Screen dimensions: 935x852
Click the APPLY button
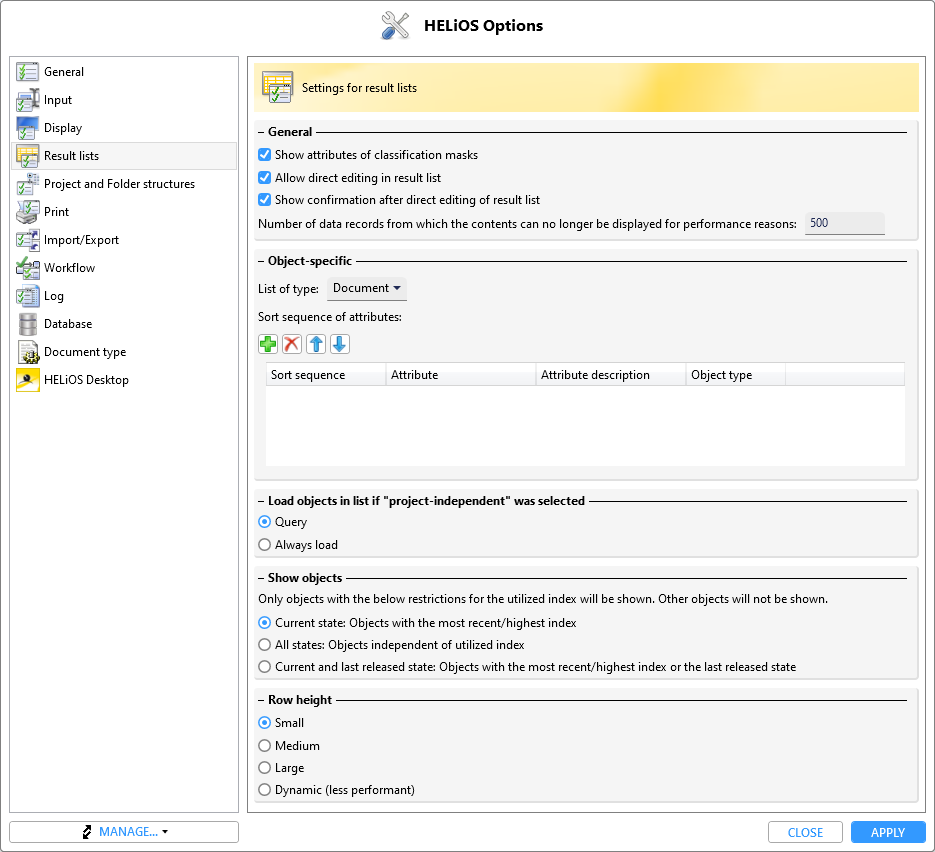pyautogui.click(x=888, y=832)
